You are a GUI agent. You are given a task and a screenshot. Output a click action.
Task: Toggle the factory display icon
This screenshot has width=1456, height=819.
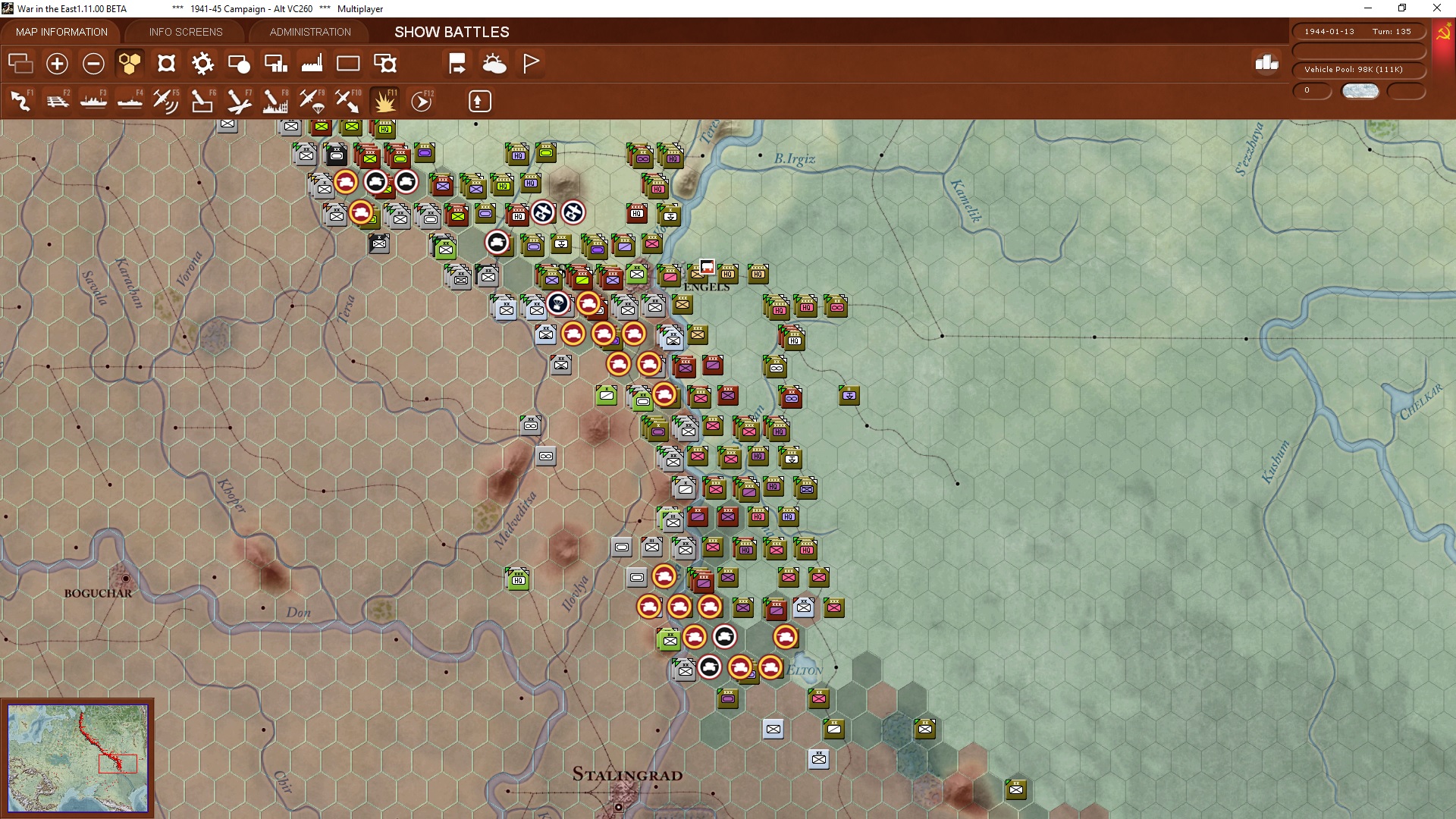tap(312, 64)
